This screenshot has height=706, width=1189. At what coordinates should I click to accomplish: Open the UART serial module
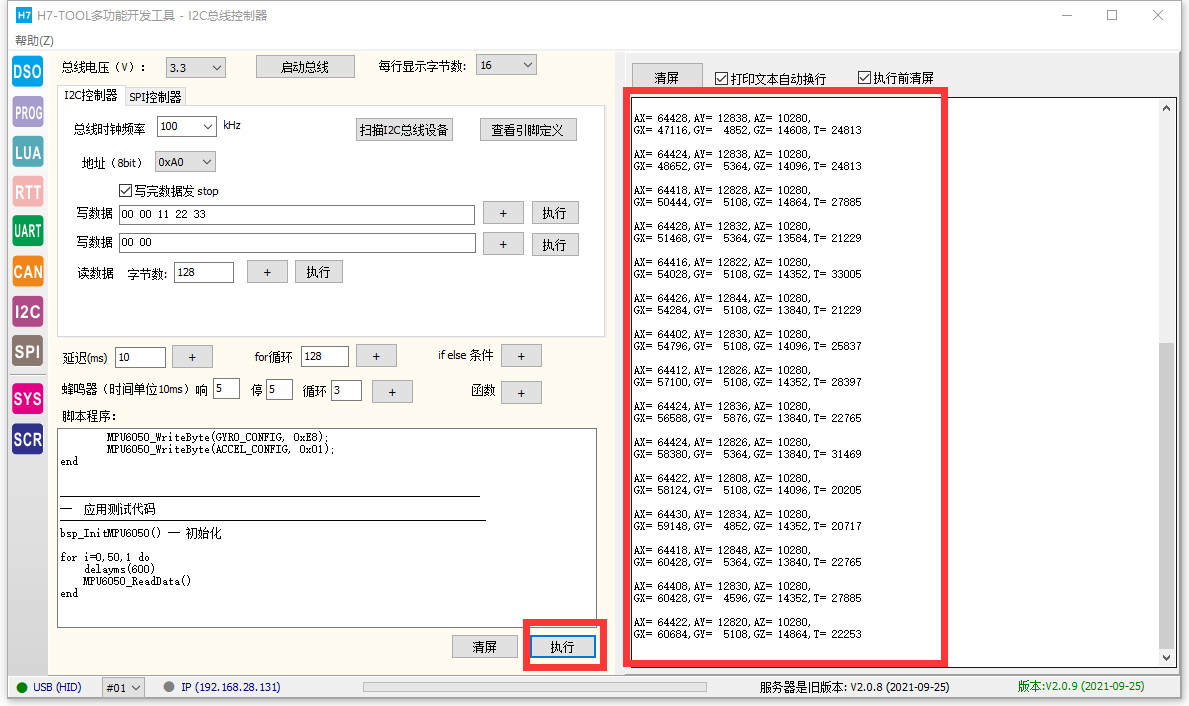[x=27, y=231]
